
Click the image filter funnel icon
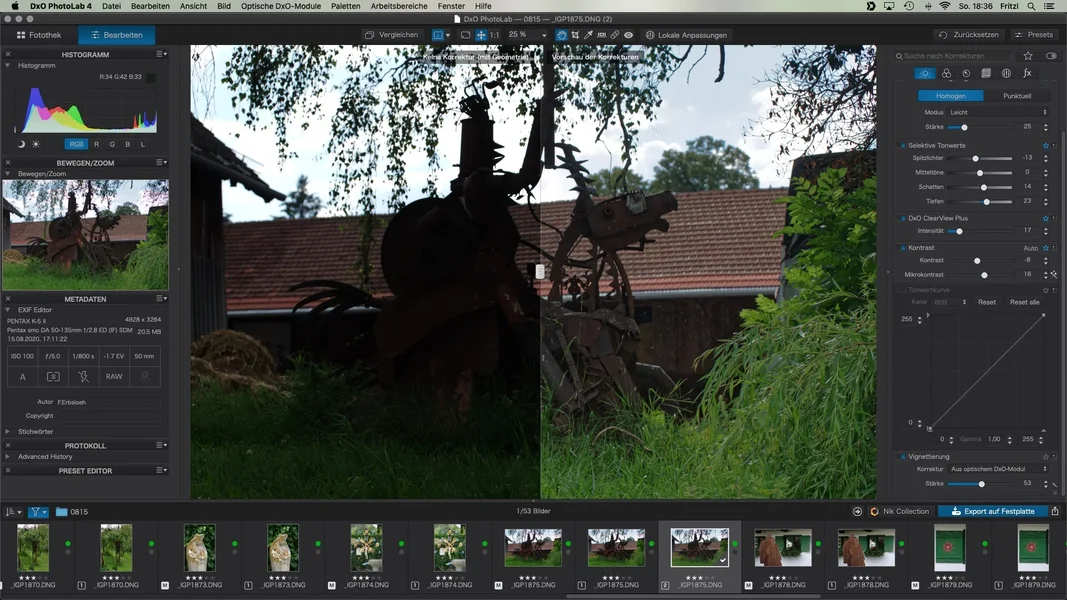point(37,512)
